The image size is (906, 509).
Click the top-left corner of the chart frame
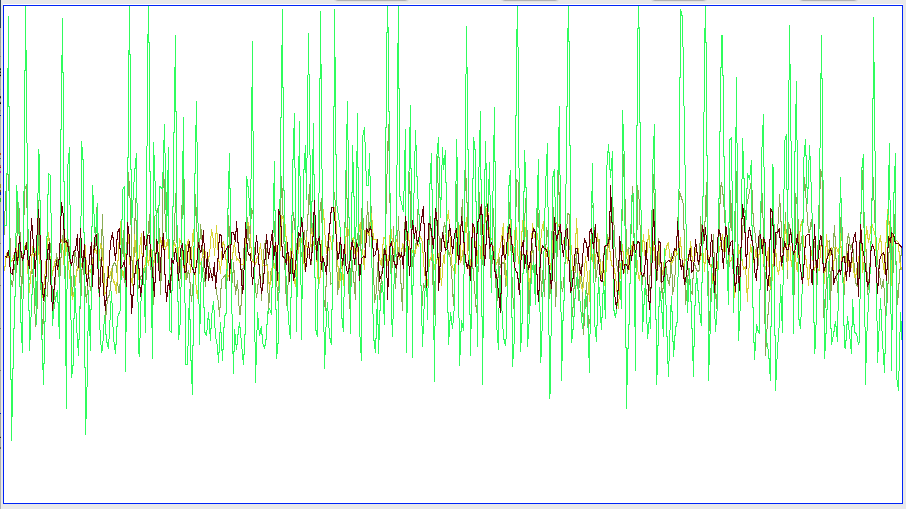coord(3,5)
